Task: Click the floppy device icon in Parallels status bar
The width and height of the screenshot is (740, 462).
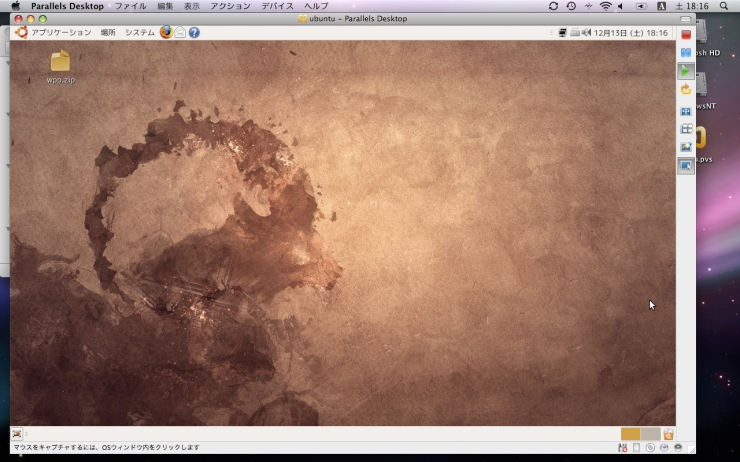Action: (636, 447)
